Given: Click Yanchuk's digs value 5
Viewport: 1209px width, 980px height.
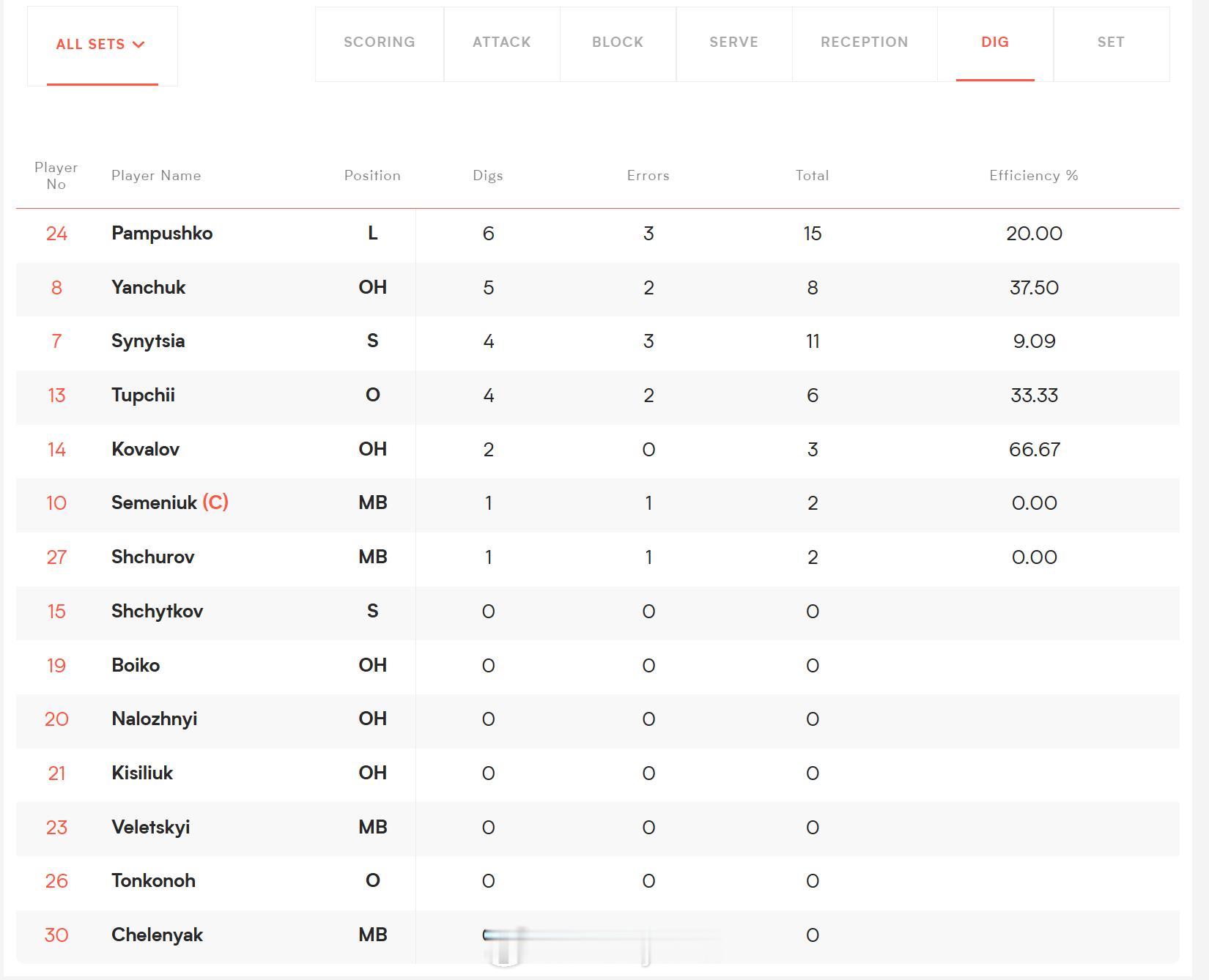Looking at the screenshot, I should pos(488,288).
